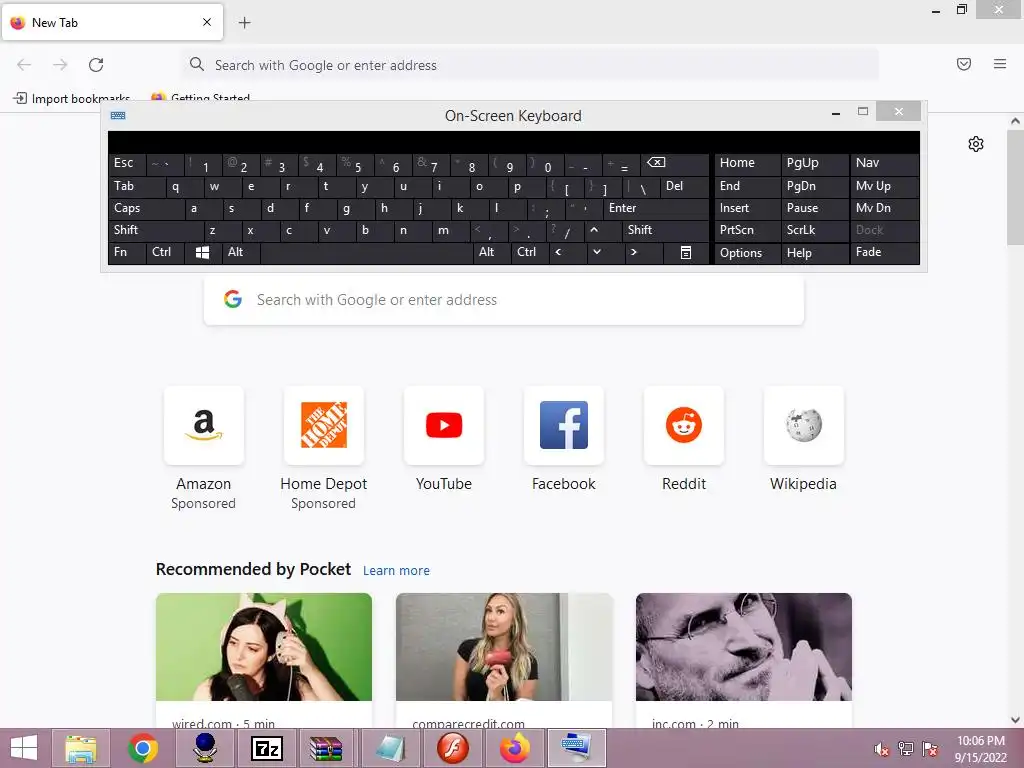
Task: Click the context menu key on keyboard
Action: pos(686,253)
